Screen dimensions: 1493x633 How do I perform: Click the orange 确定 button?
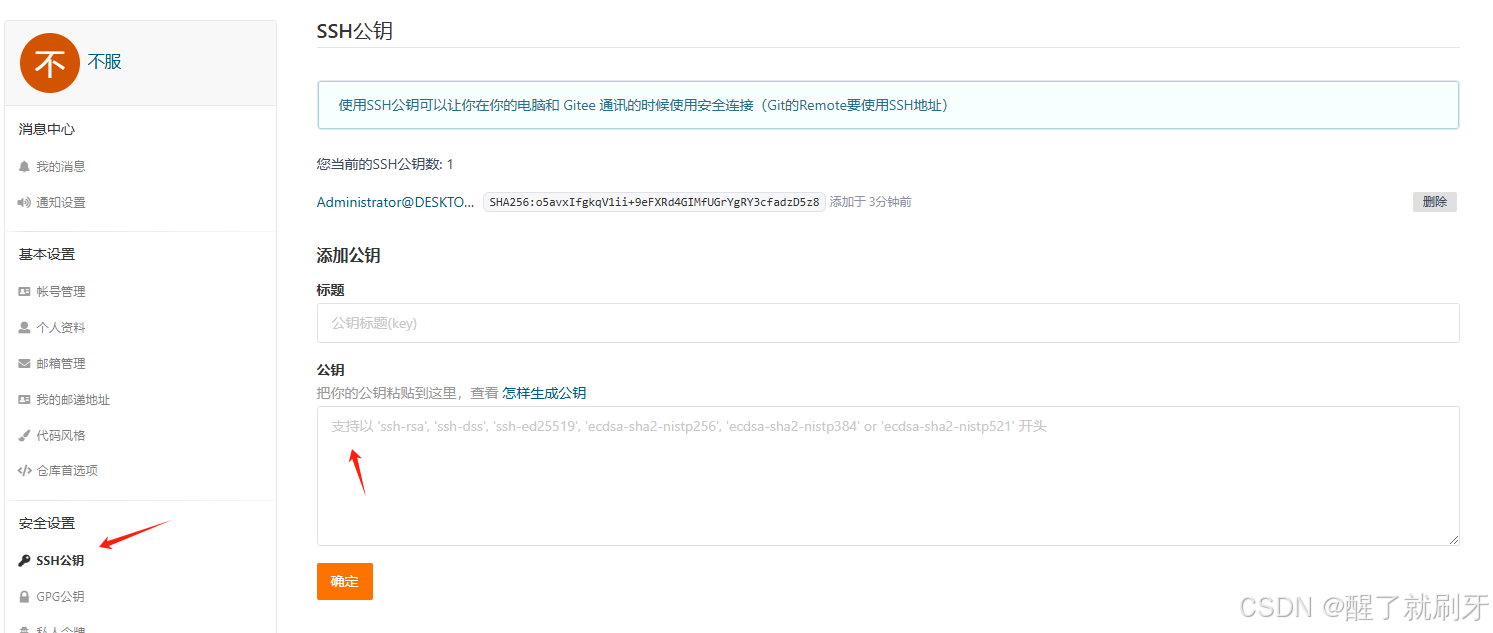coord(345,581)
